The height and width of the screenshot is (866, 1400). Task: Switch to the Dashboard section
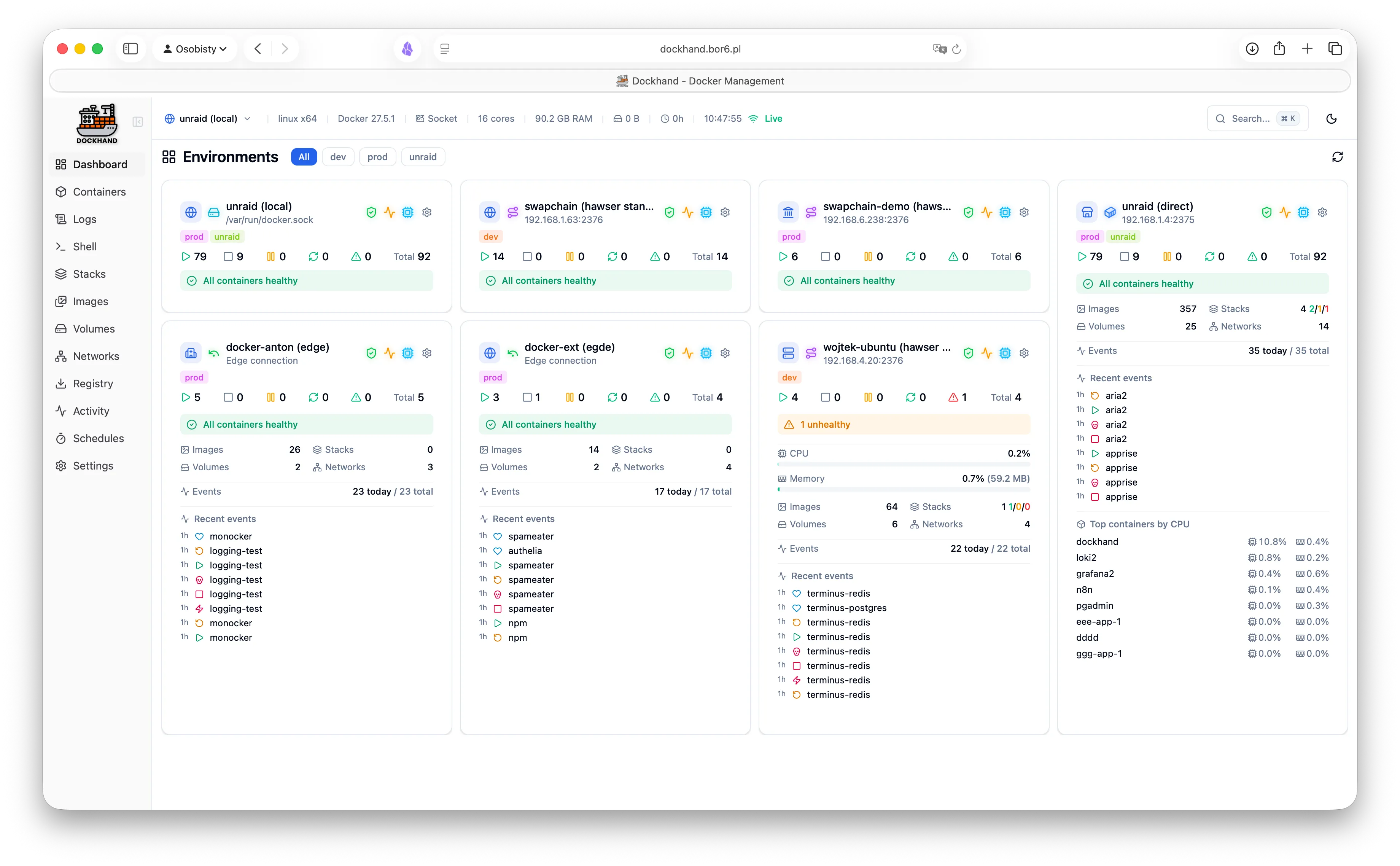pos(100,164)
